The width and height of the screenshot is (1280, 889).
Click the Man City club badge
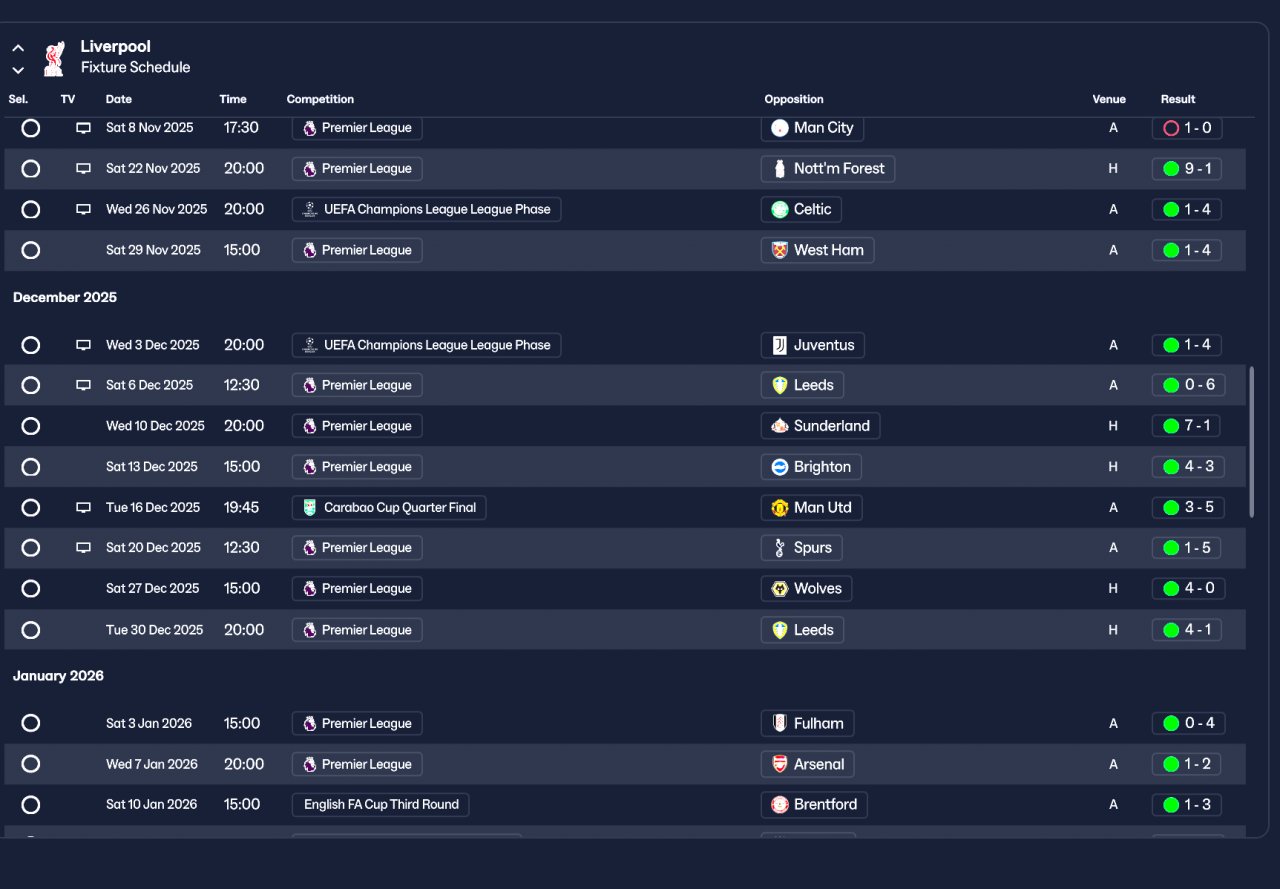pos(780,128)
